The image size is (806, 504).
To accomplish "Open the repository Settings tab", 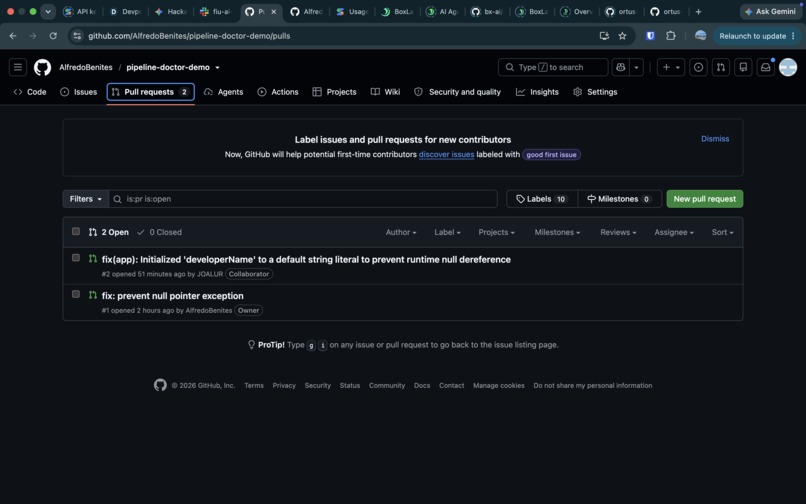I will coord(595,92).
